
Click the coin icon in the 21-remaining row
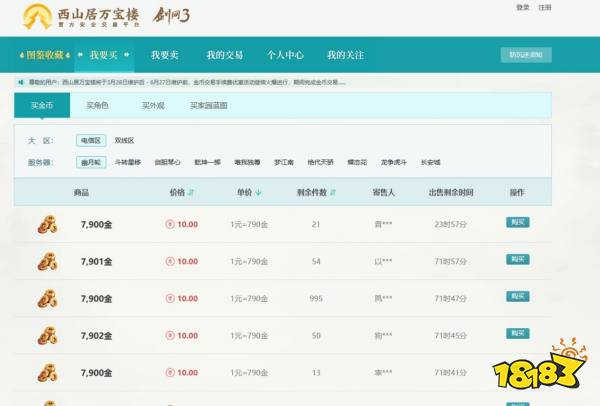point(47,225)
